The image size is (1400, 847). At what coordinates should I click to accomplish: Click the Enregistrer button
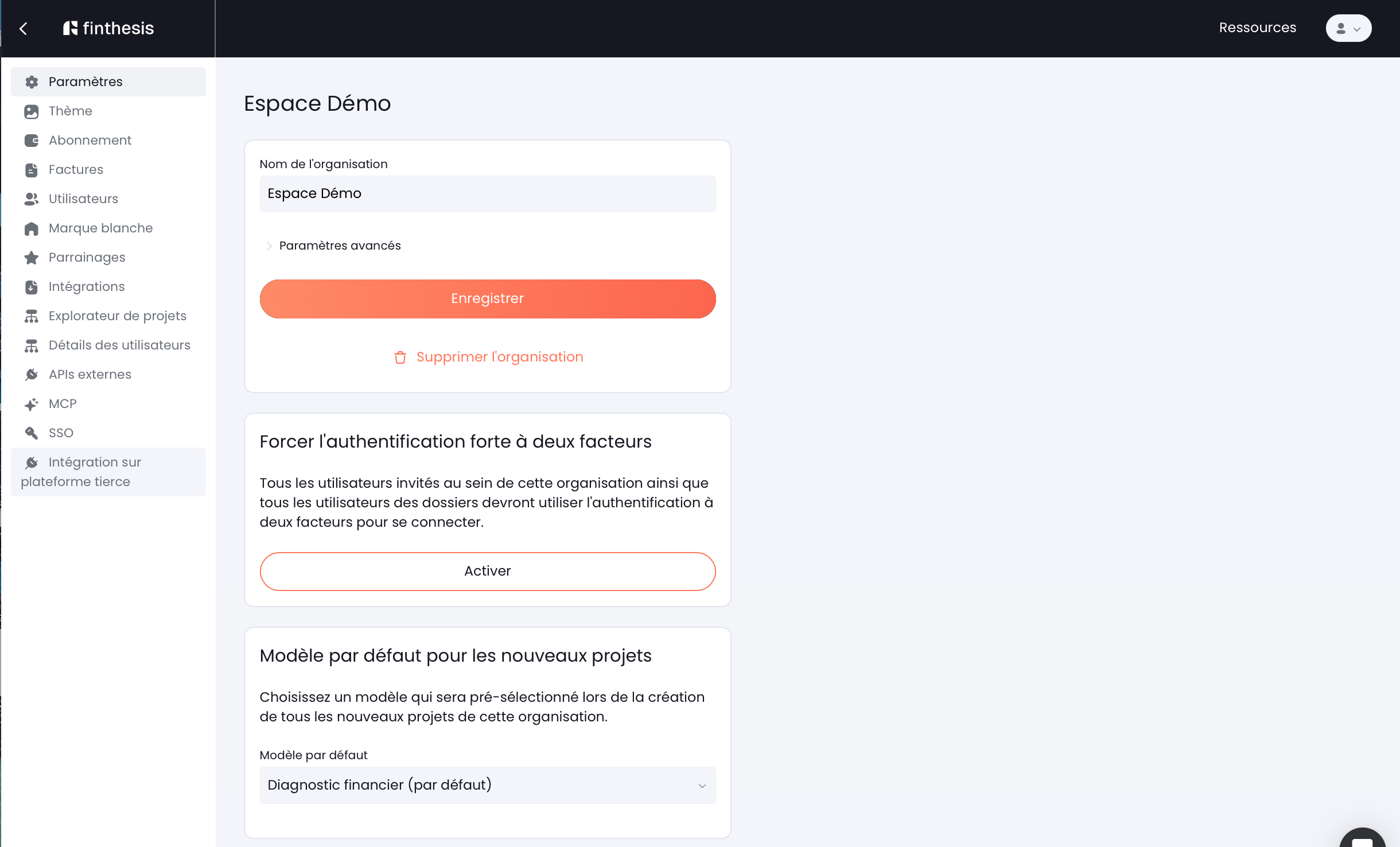point(488,299)
